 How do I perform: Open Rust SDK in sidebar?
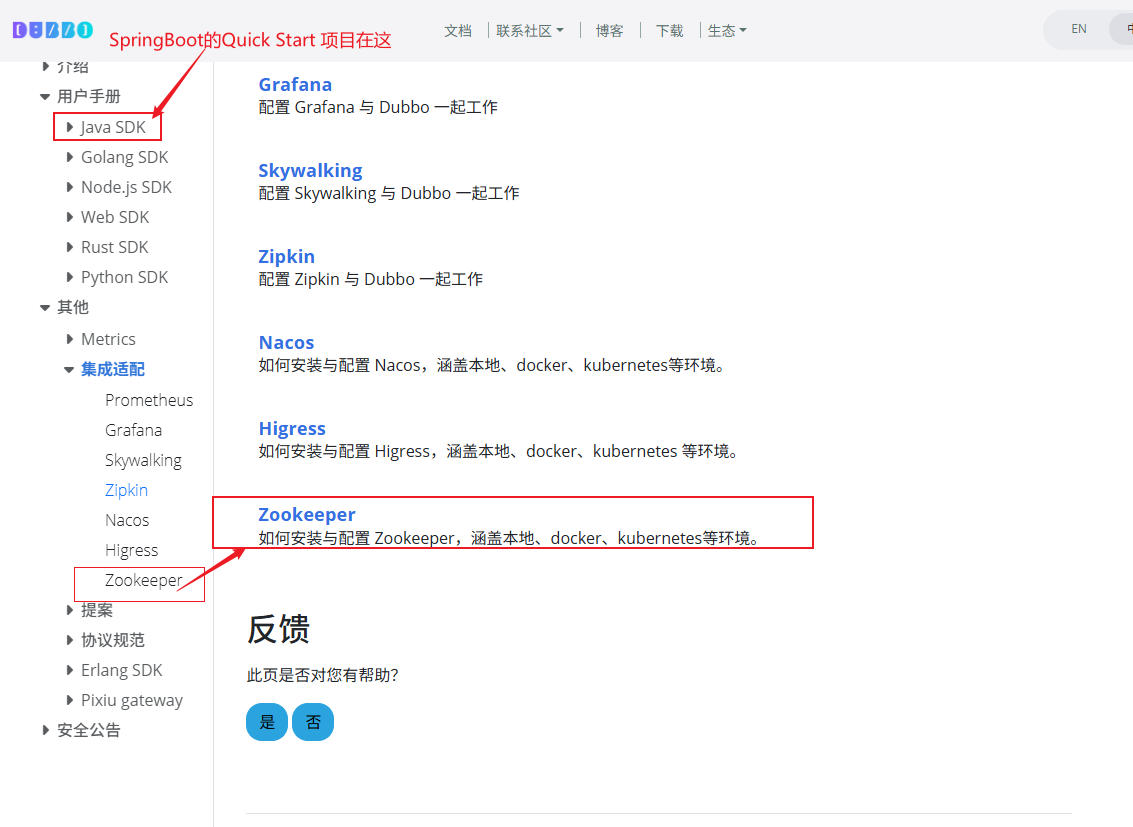114,247
